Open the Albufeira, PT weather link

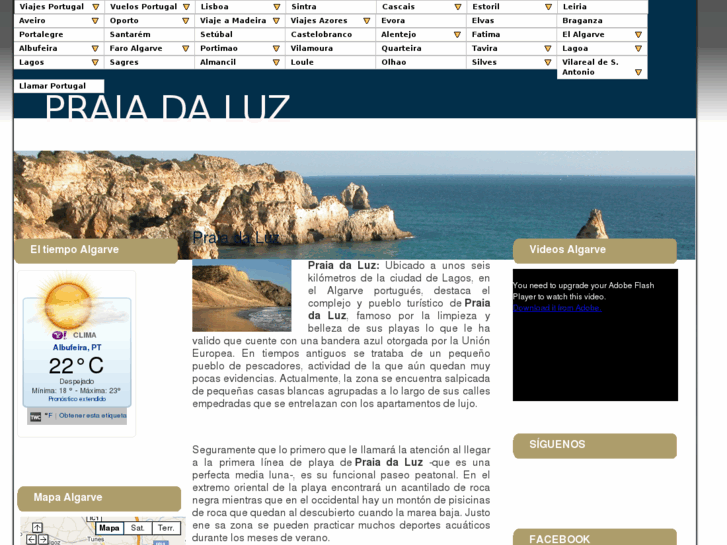click(x=77, y=347)
